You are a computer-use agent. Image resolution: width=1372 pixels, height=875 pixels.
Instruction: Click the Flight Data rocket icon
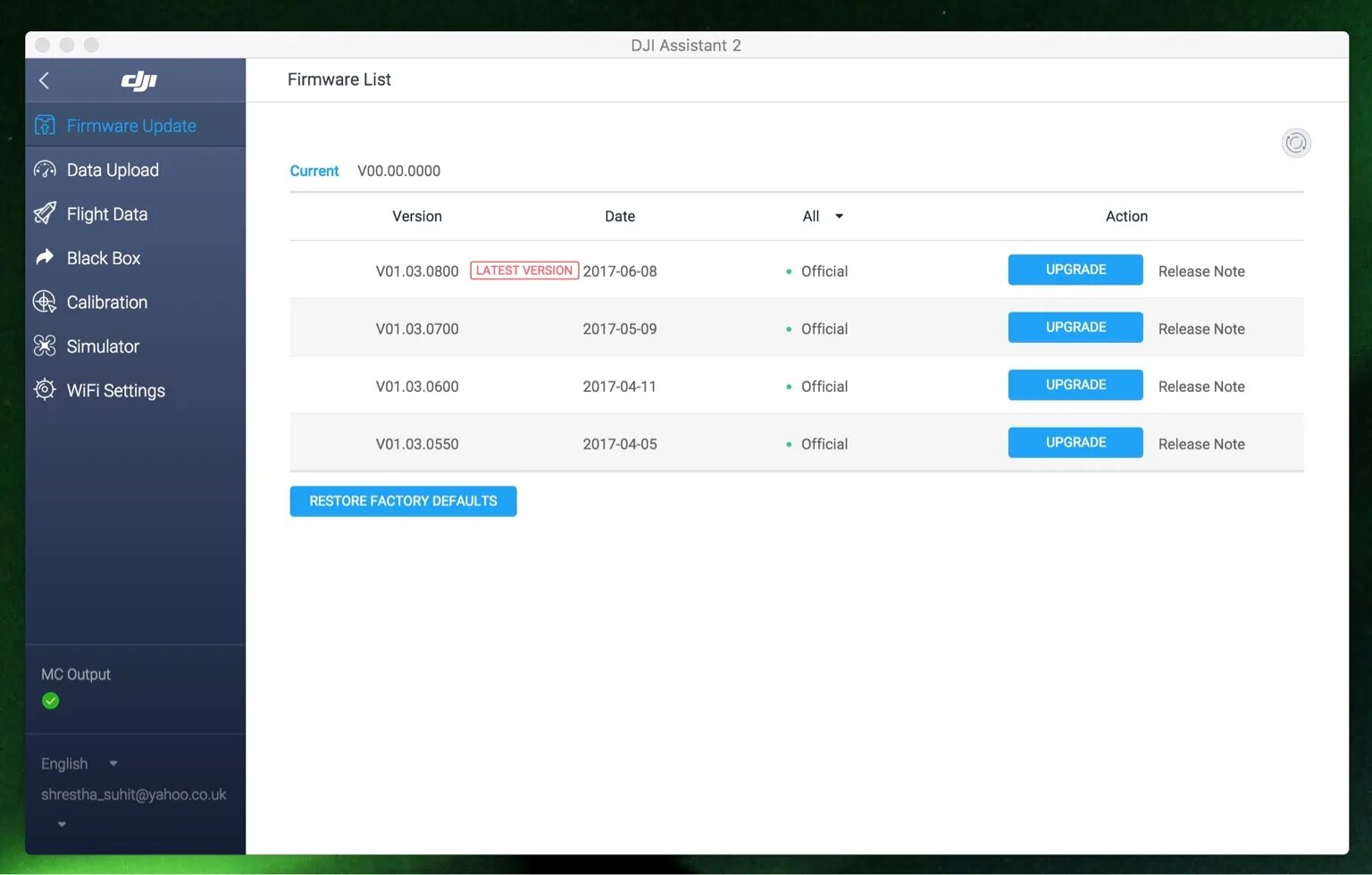coord(45,213)
